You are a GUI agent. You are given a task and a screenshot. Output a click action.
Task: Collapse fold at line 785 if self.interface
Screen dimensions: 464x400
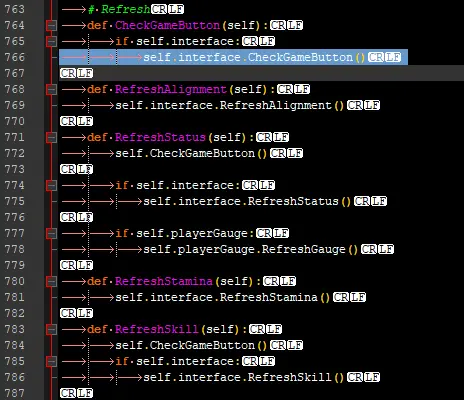[x=52, y=361]
